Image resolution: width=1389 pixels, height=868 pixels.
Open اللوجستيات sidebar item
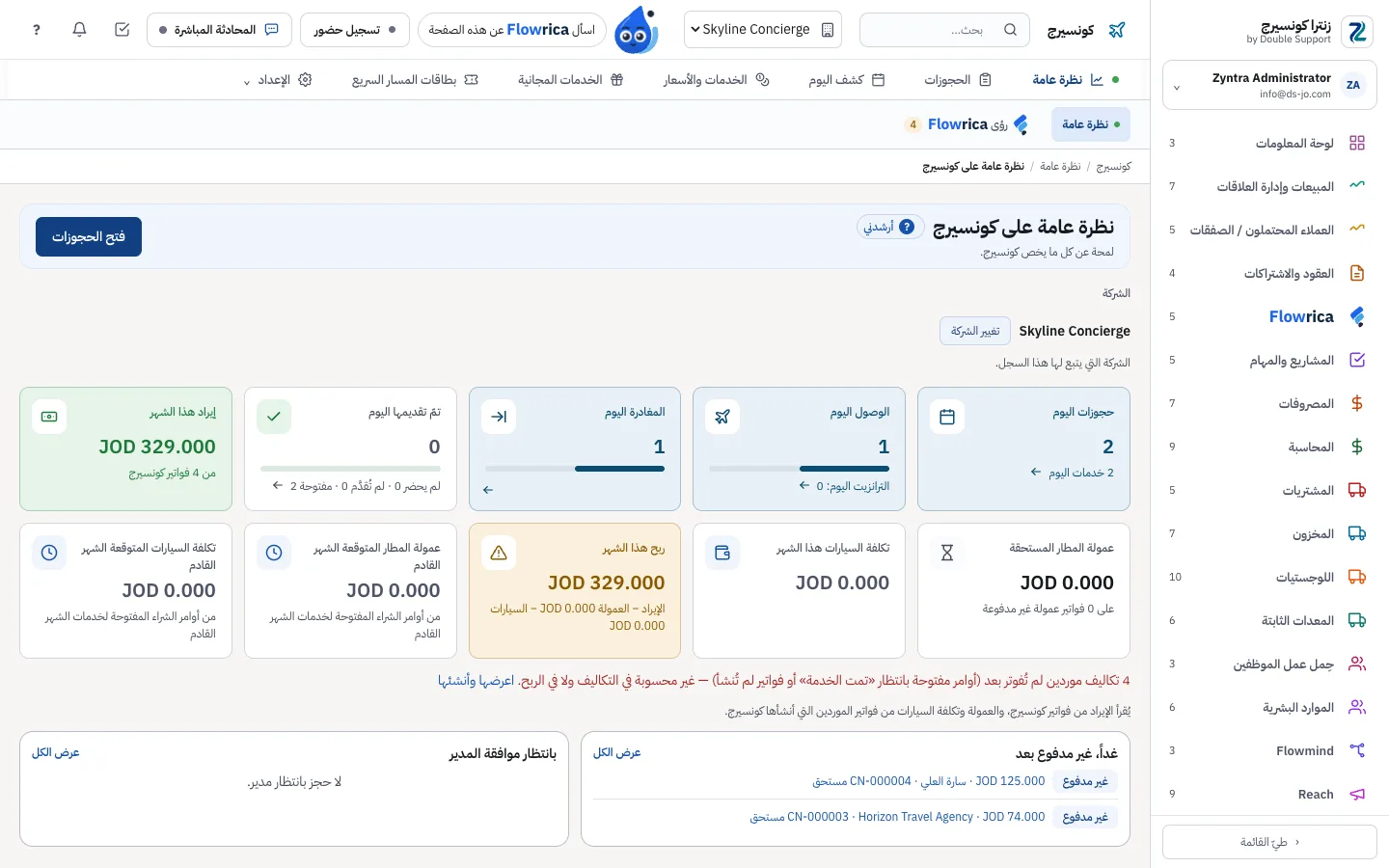[1269, 577]
